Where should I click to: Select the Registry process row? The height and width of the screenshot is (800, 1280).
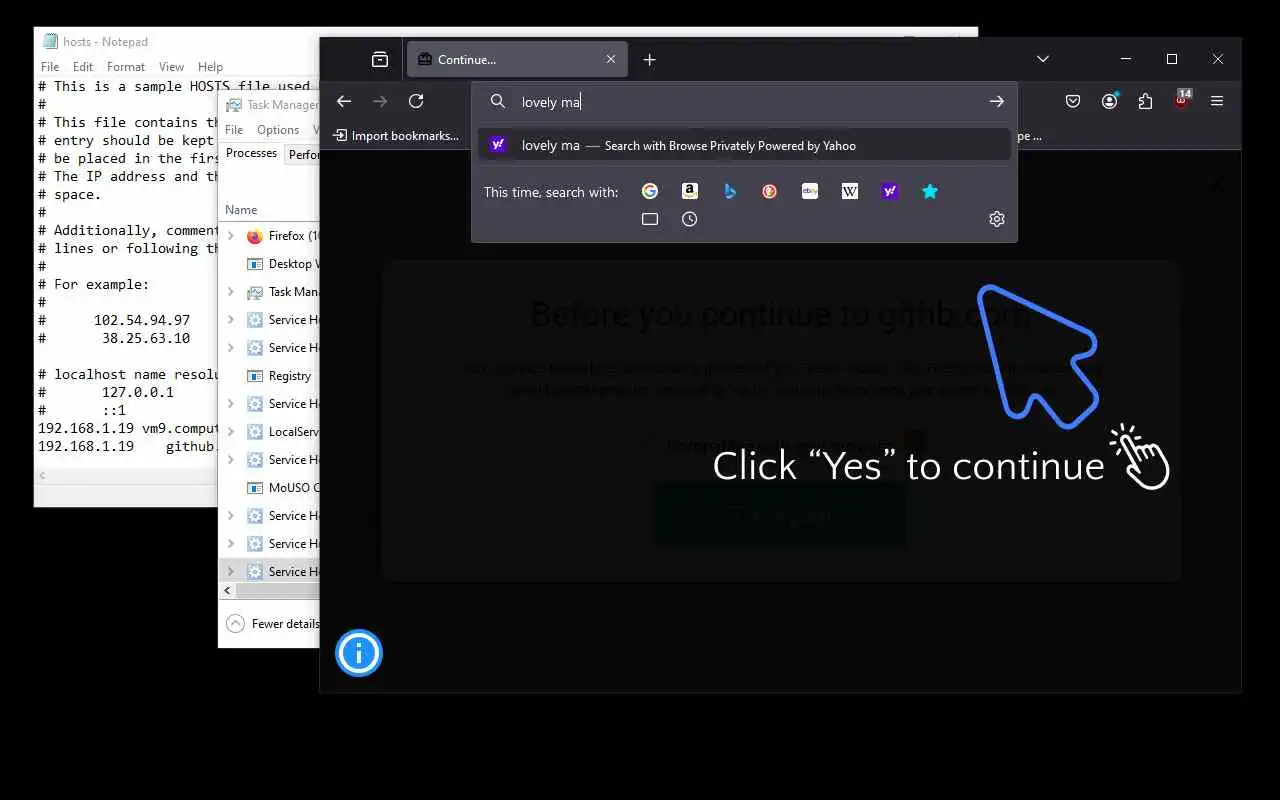[270, 376]
